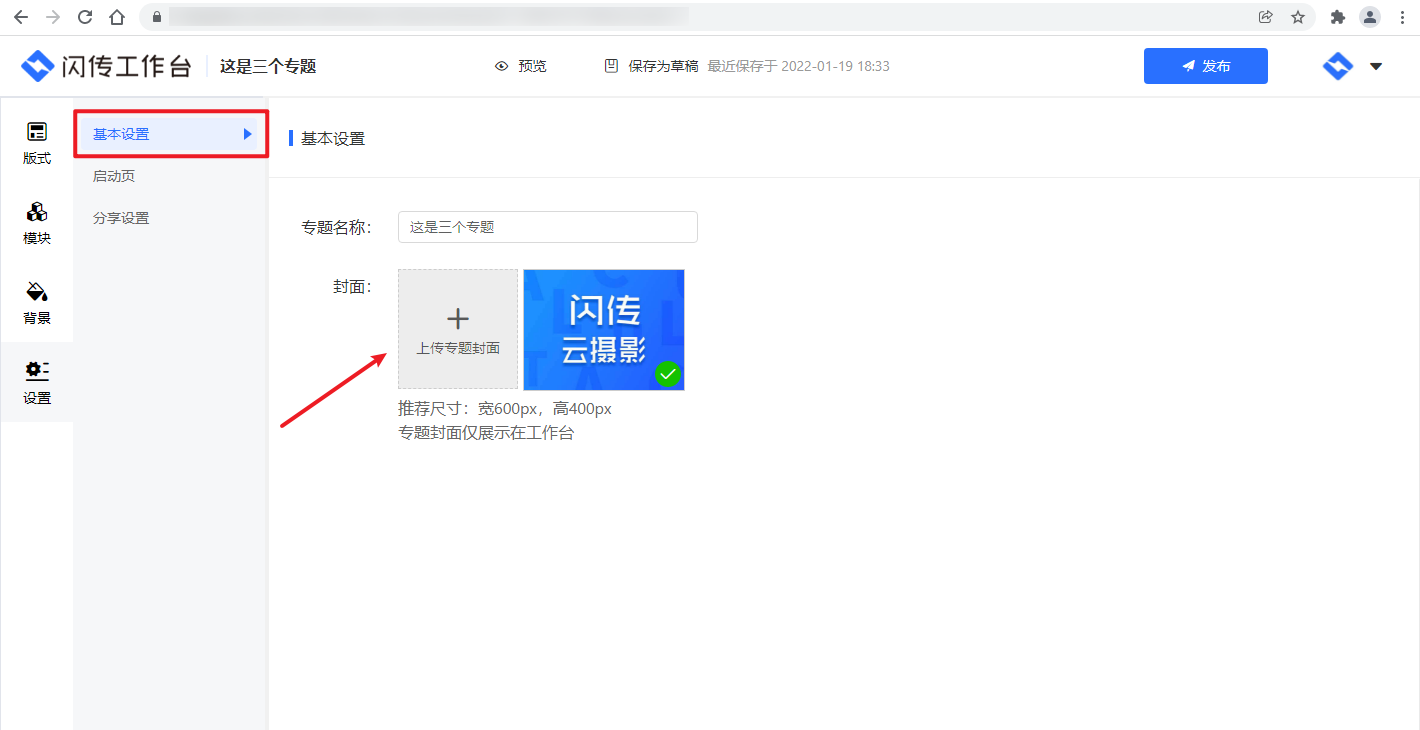Go to browser home page
The image size is (1420, 730).
click(117, 17)
